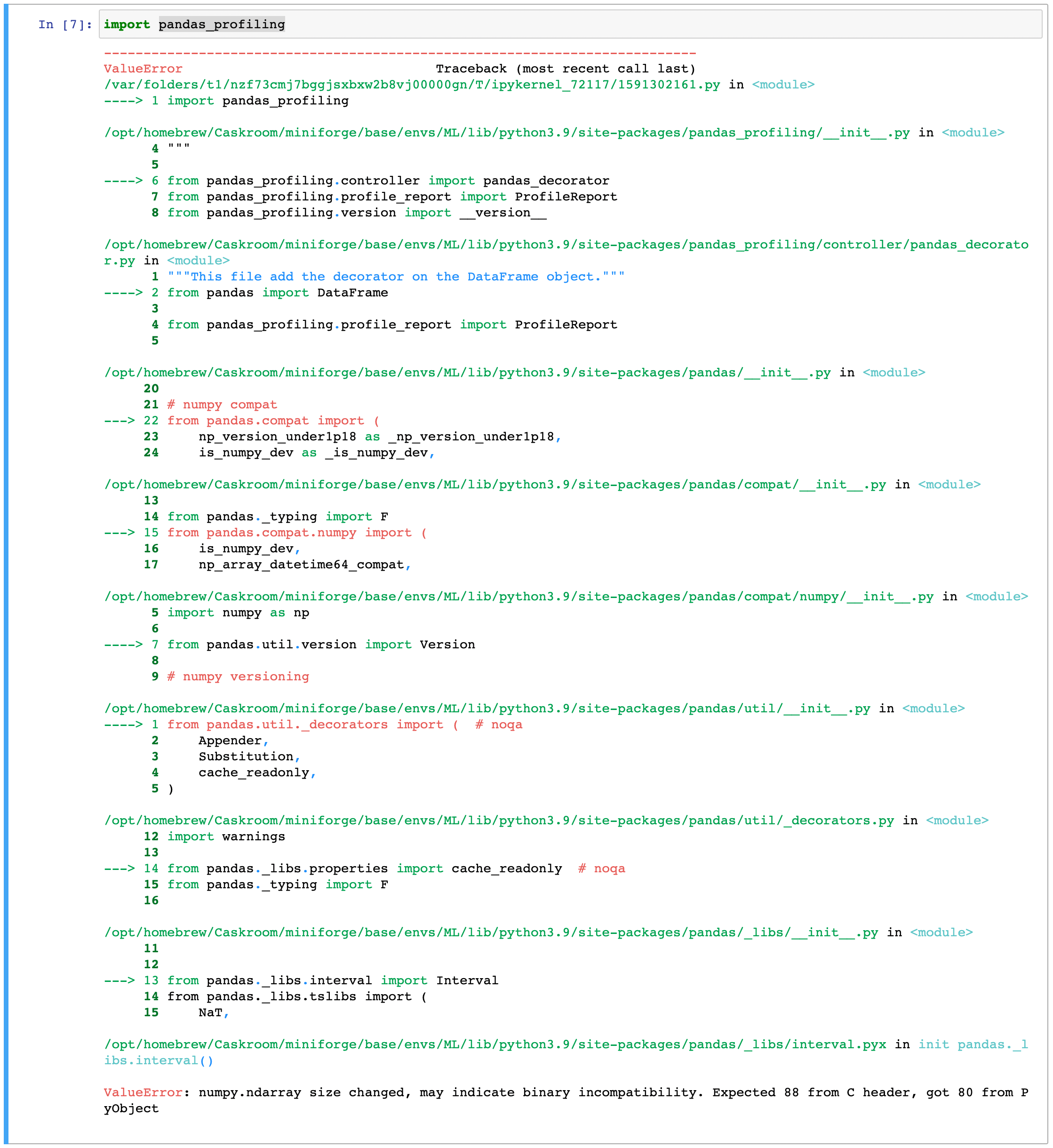This screenshot has width=1053, height=1148.
Task: Click the code cell input containing import pandas_profiling
Action: 570,24
